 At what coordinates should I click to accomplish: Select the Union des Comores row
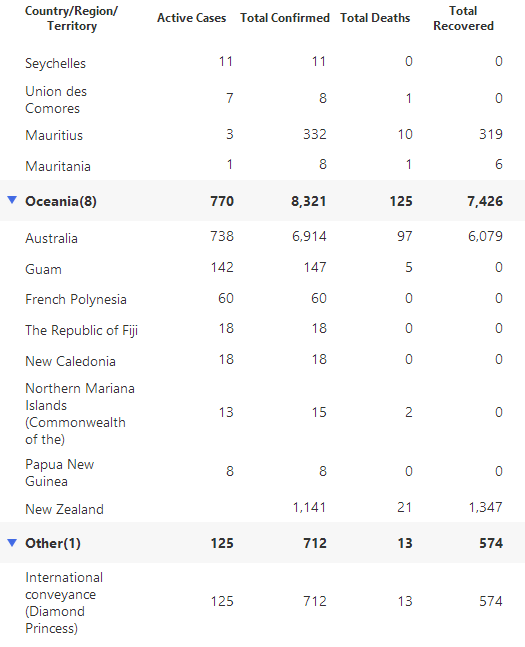(262, 99)
